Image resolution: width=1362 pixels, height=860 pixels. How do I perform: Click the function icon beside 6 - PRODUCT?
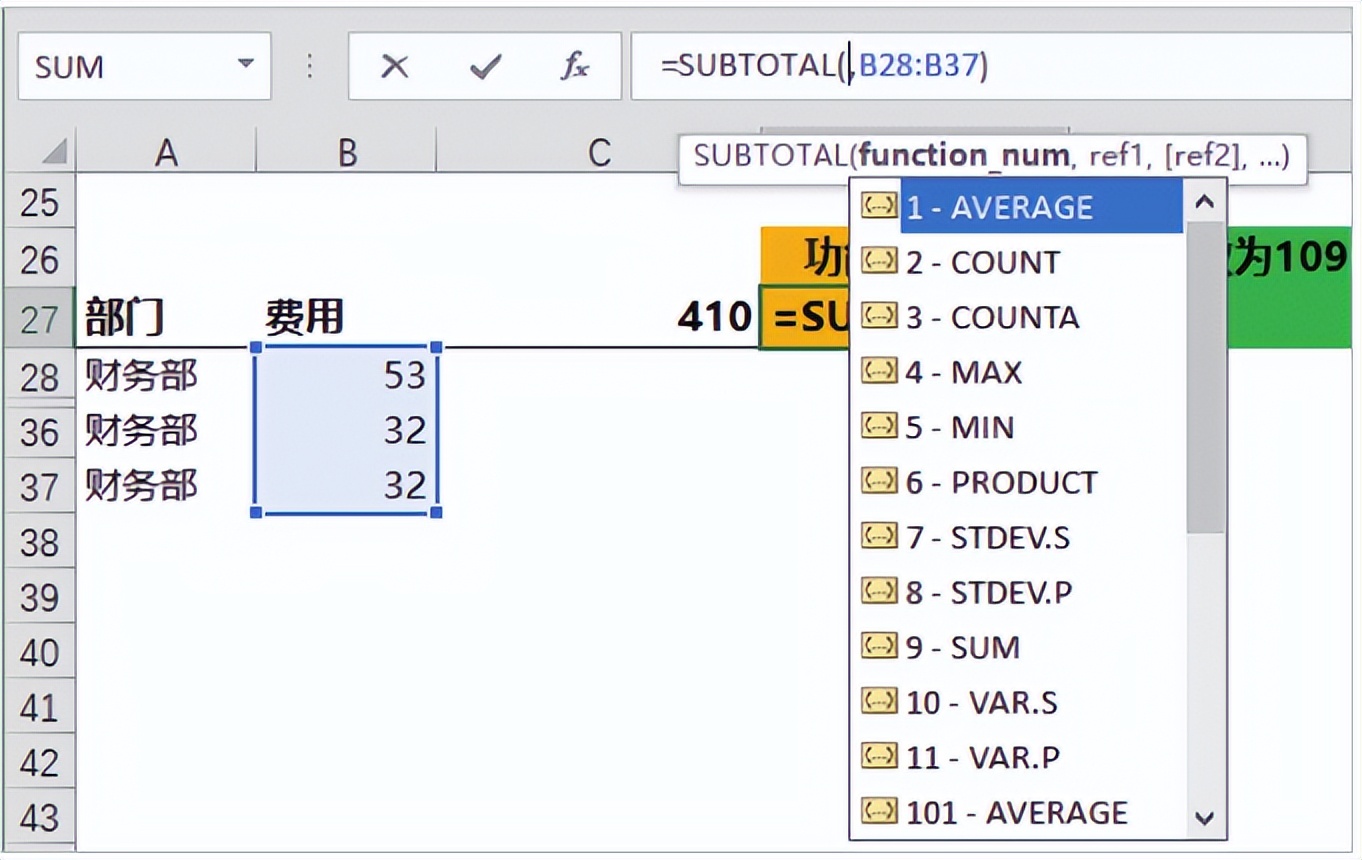[x=878, y=482]
